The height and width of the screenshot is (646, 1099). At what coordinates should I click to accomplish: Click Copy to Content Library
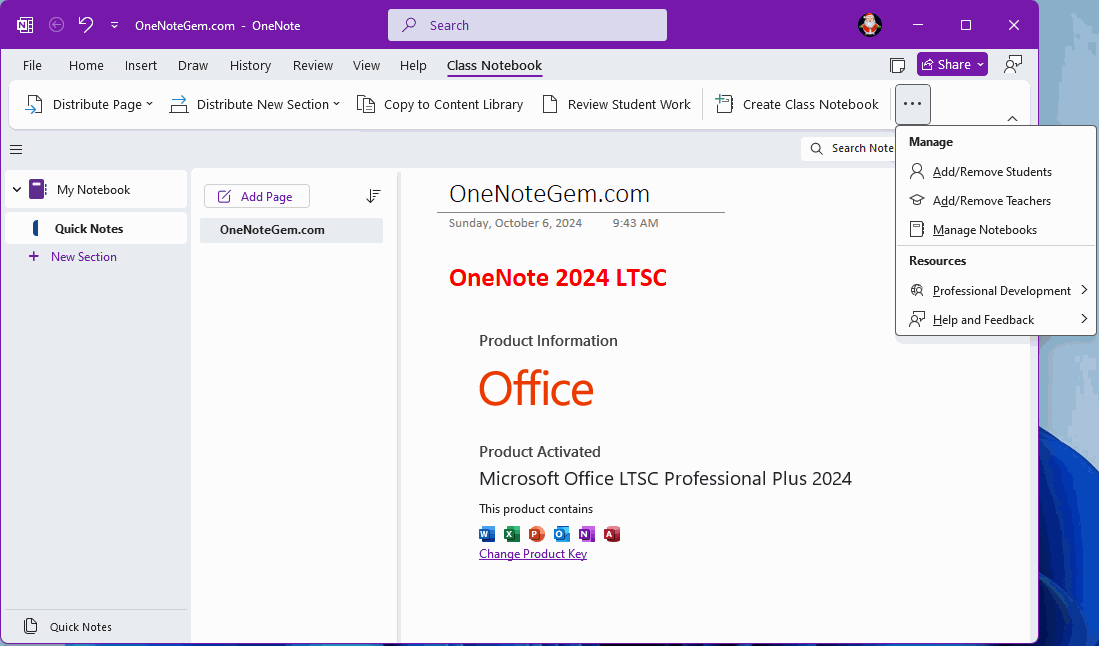tap(440, 104)
